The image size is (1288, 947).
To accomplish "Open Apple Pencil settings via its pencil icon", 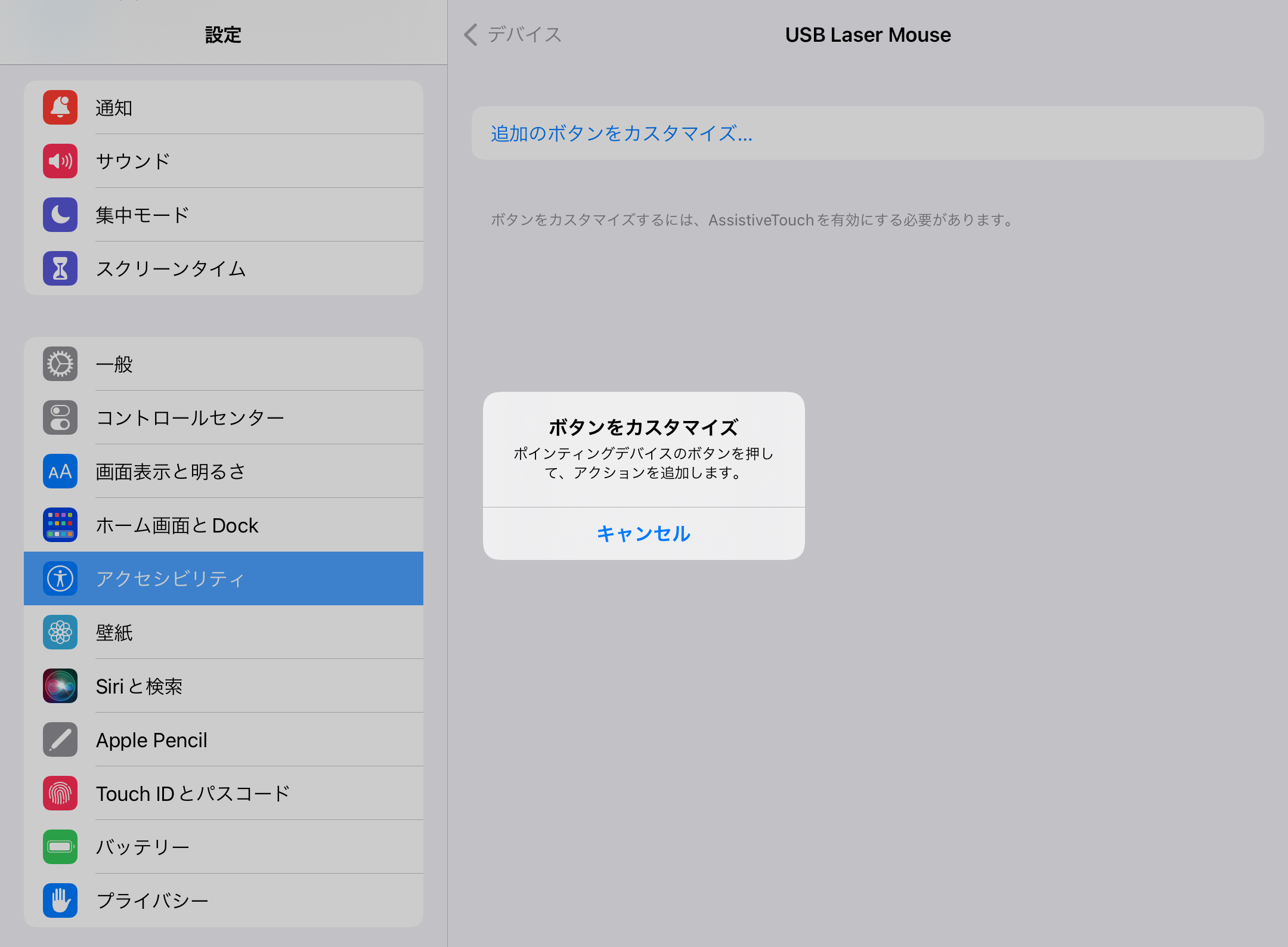I will [60, 739].
